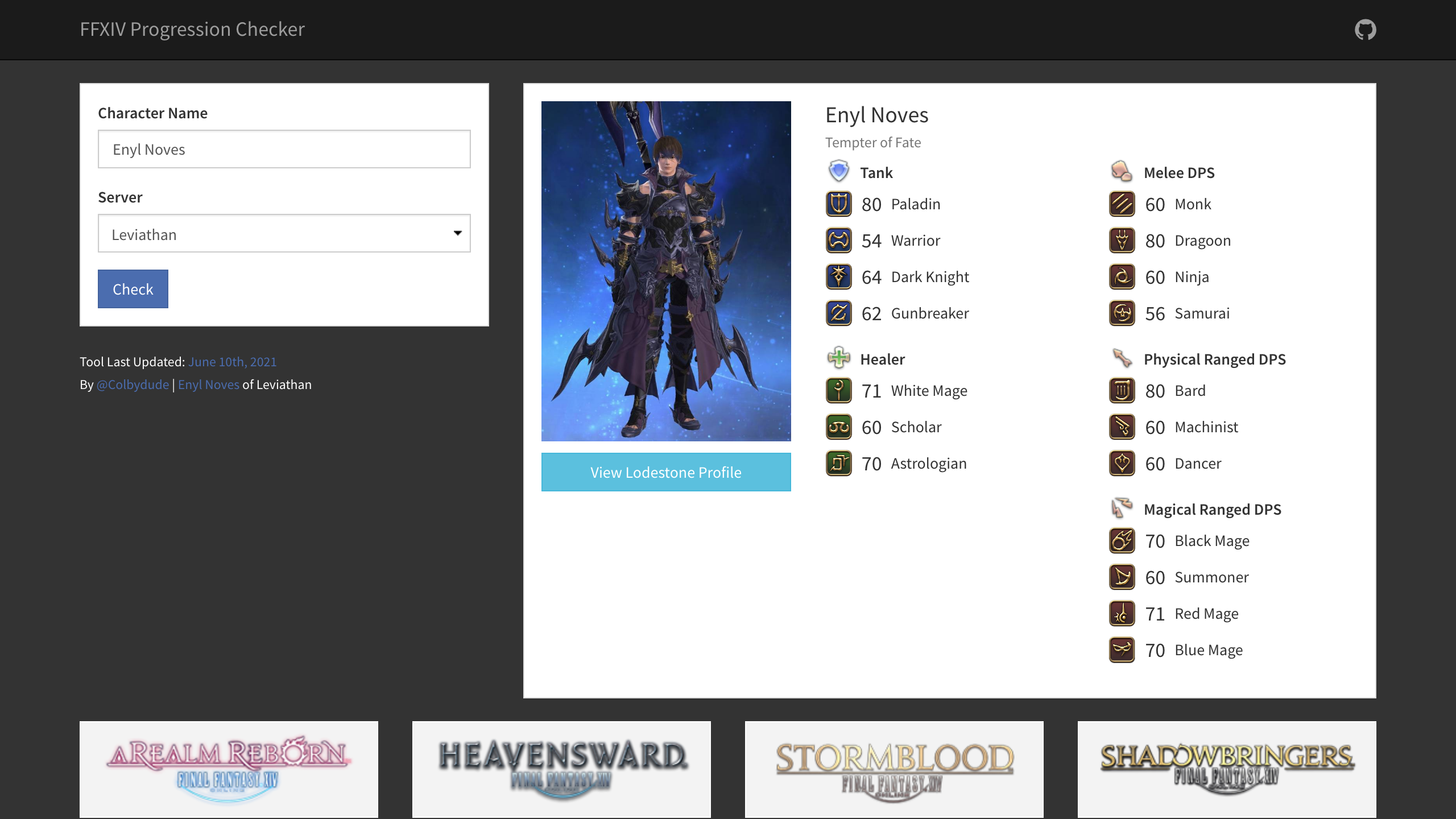Click the Samurai job icon

coord(1122,313)
